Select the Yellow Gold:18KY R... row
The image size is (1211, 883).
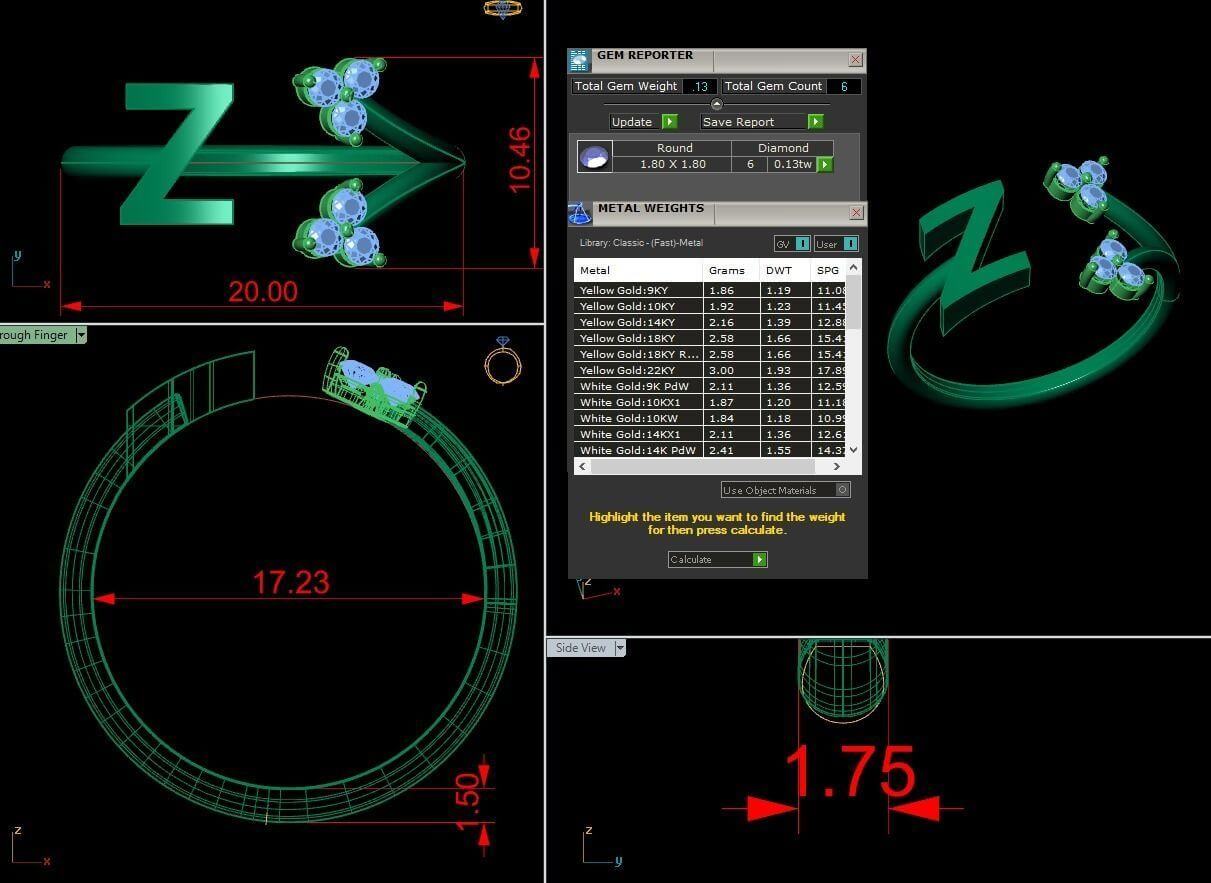[710, 355]
